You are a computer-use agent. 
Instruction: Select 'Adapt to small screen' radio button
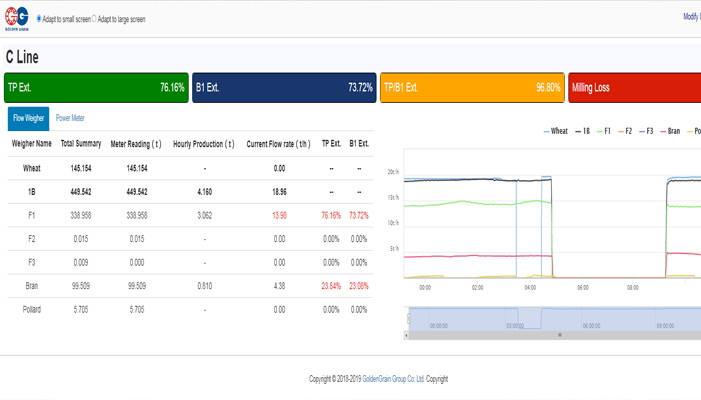(39, 19)
